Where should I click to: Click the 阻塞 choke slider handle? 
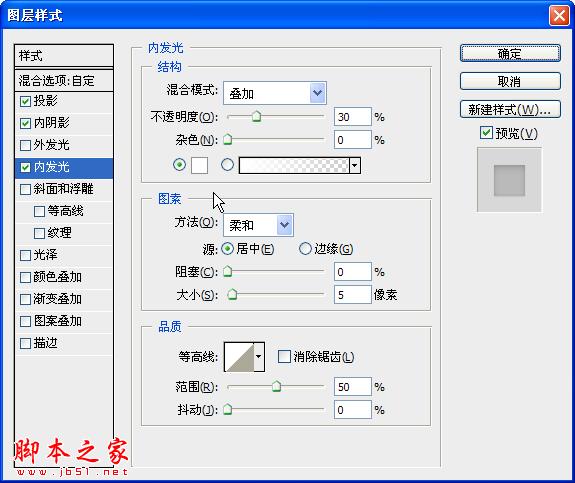pos(228,271)
